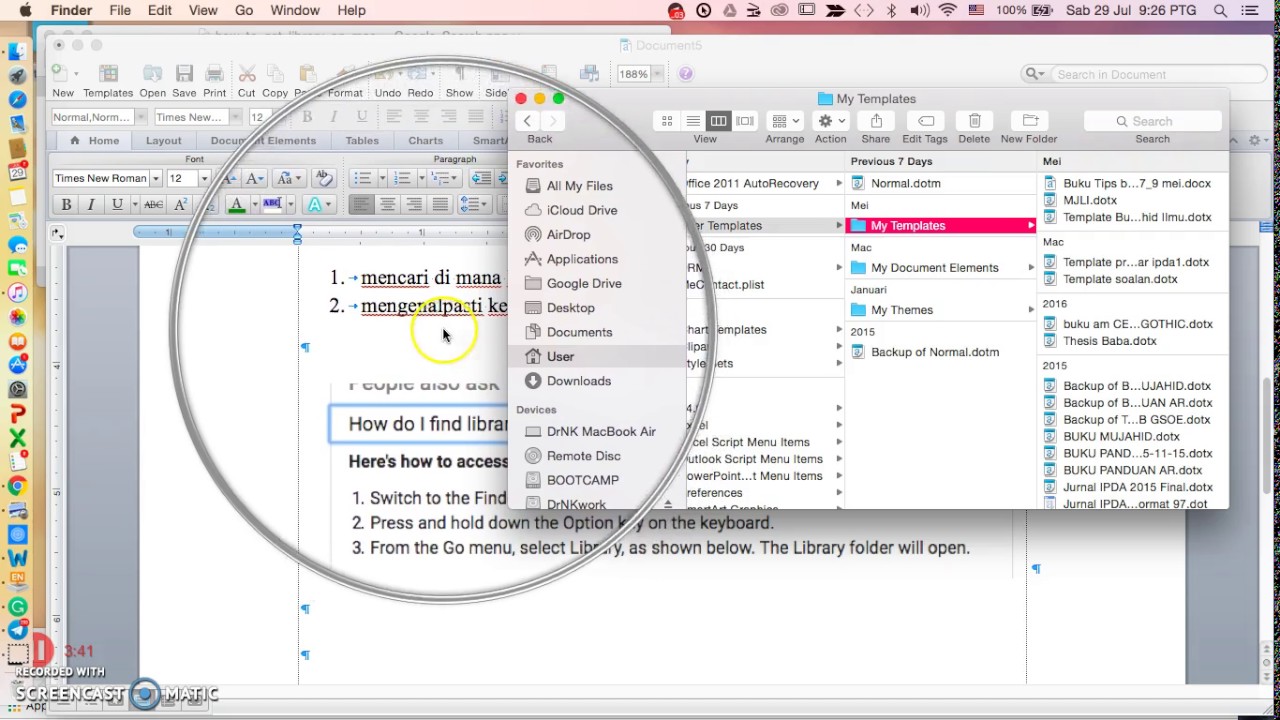Screen dimensions: 1280x720
Task: Open Spotlight search in menu bar
Action: [1220, 11]
